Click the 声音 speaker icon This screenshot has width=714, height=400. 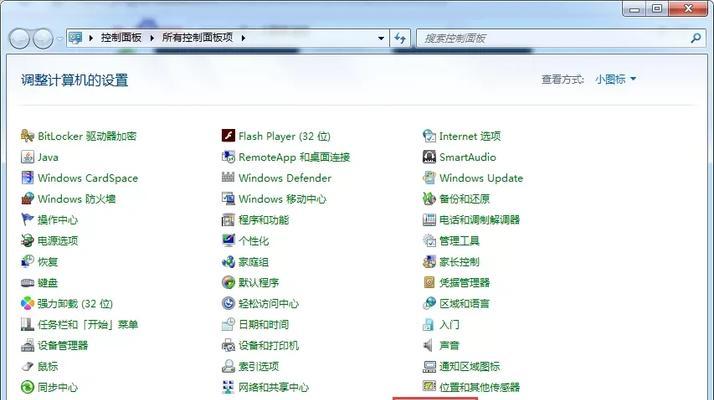click(429, 345)
